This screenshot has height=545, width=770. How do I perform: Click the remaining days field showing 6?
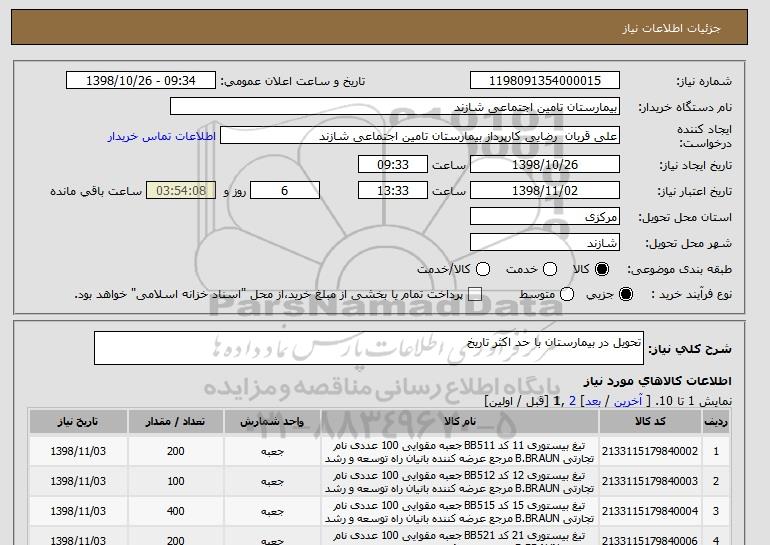tap(285, 191)
